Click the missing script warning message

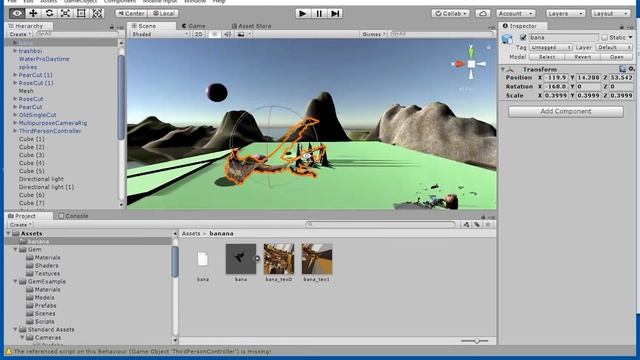click(x=142, y=351)
